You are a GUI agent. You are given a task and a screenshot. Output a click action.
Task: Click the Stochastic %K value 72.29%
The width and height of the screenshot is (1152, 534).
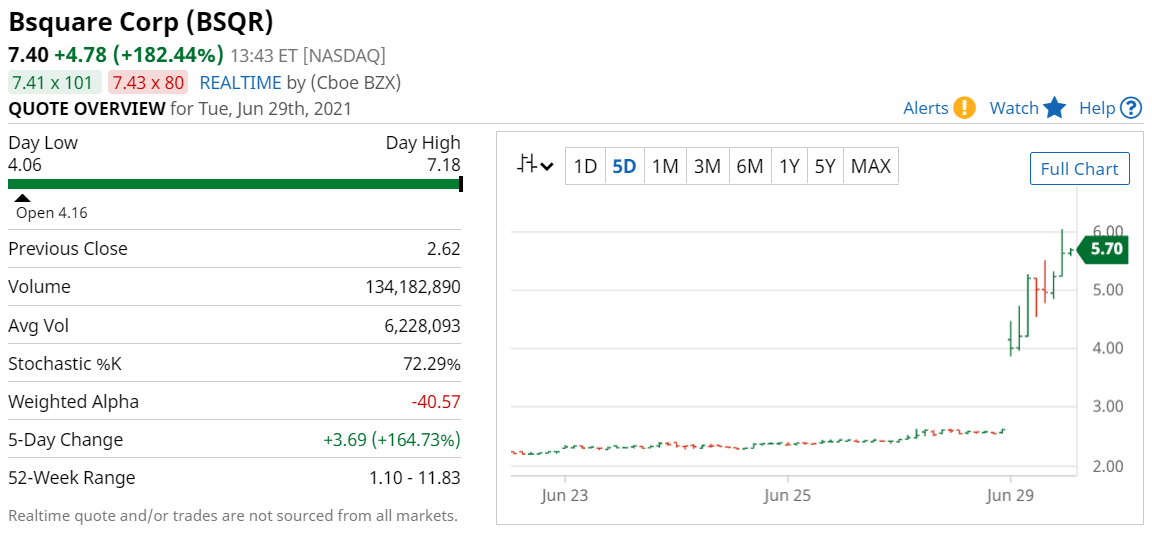pyautogui.click(x=430, y=364)
